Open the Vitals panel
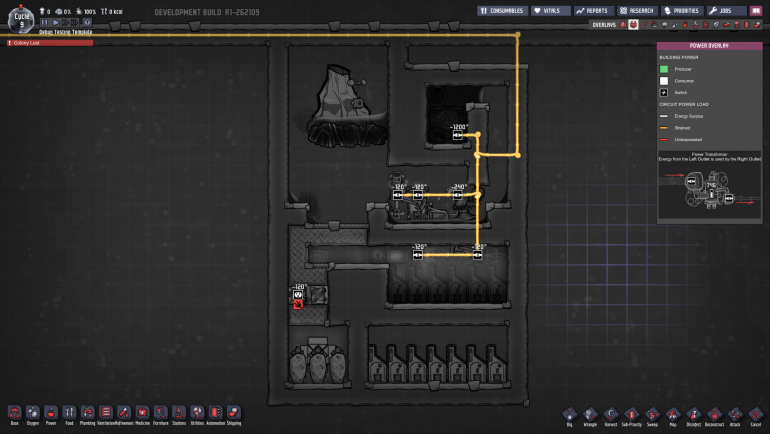Image resolution: width=770 pixels, height=434 pixels. [550, 10]
